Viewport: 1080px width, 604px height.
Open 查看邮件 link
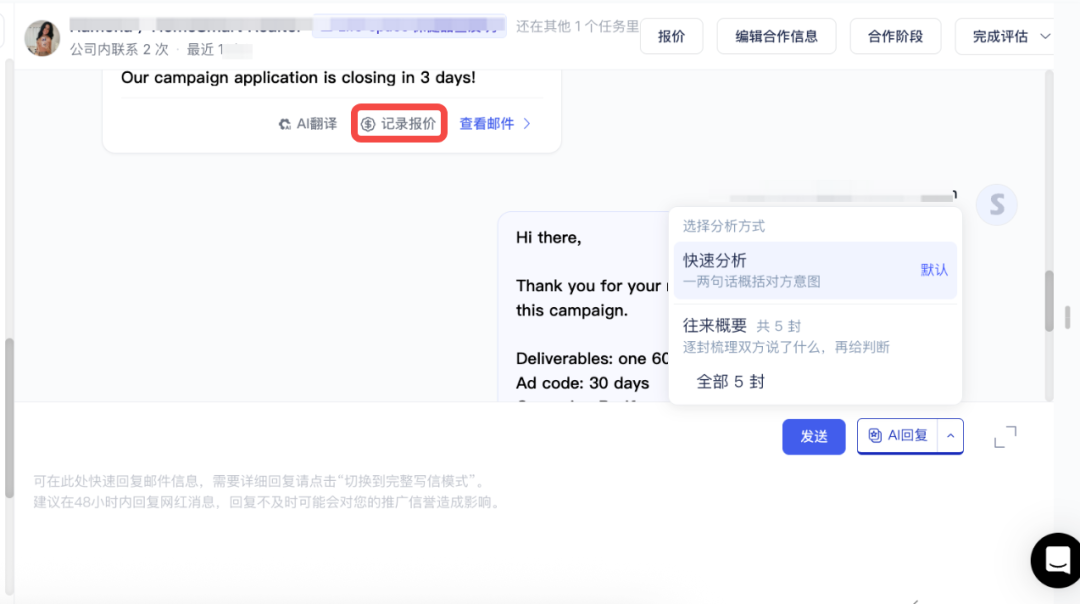point(486,124)
